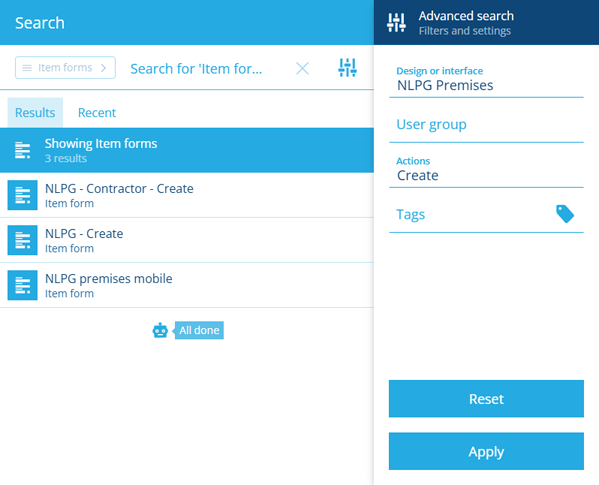599x485 pixels.
Task: Click the NLPG - Contractor - Create form icon
Action: tap(23, 195)
